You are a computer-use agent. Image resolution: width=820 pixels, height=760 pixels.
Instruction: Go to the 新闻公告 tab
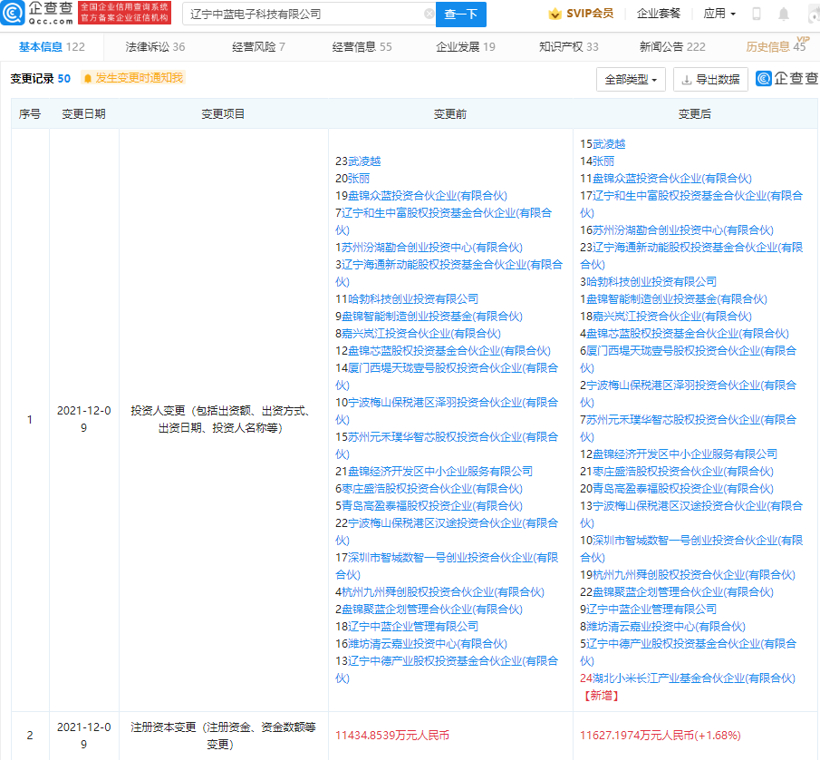[x=672, y=47]
